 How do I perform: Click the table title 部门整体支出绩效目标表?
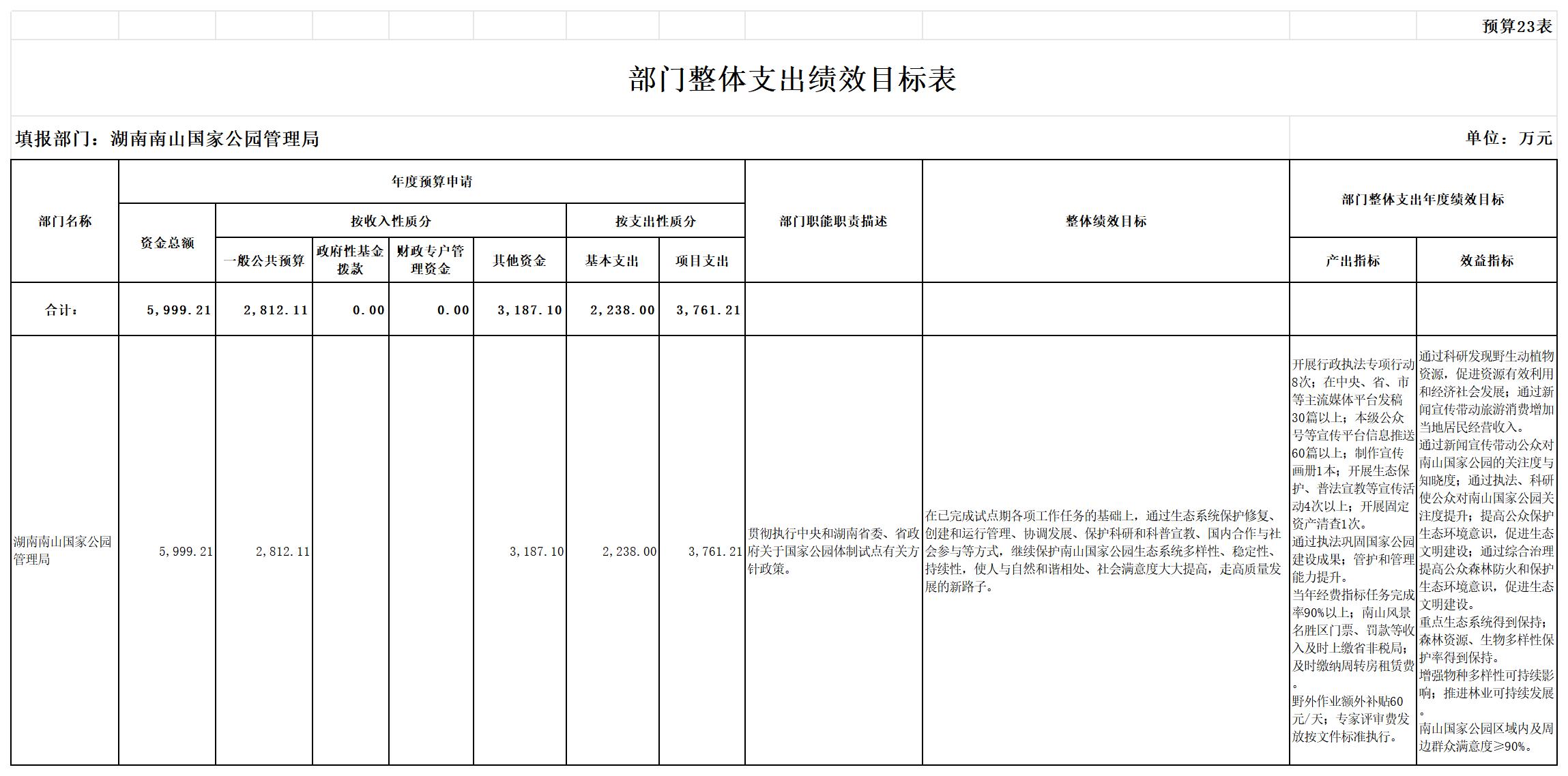792,79
